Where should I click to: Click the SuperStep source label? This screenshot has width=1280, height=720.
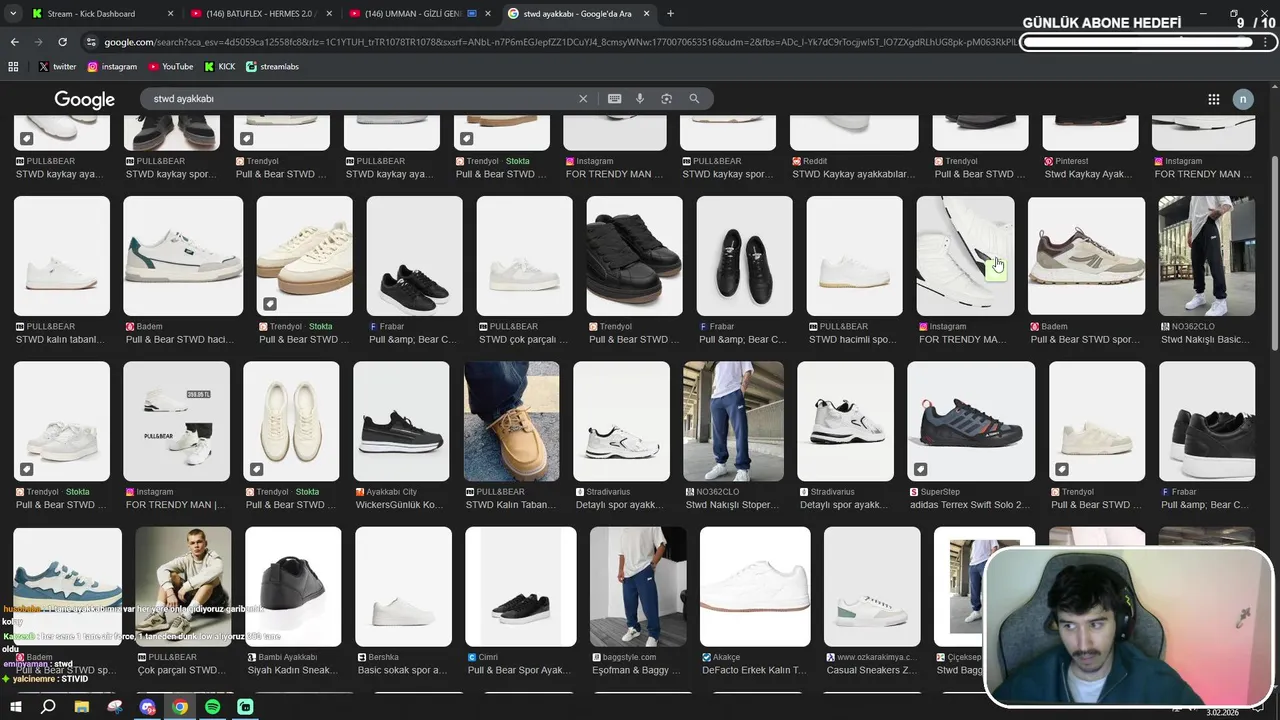[x=940, y=492]
